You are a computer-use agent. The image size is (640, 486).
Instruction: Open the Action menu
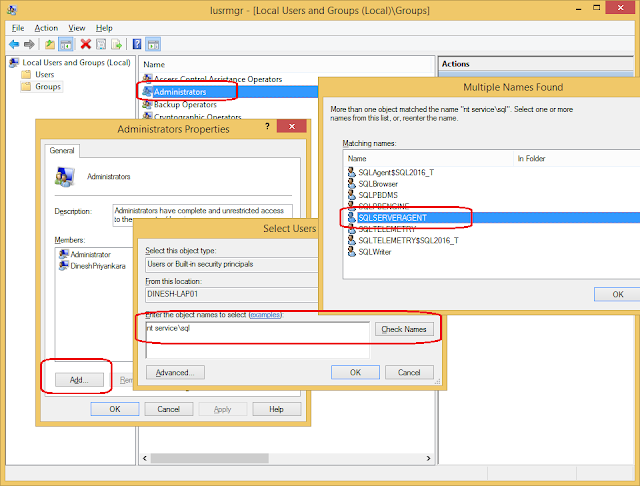coord(46,28)
